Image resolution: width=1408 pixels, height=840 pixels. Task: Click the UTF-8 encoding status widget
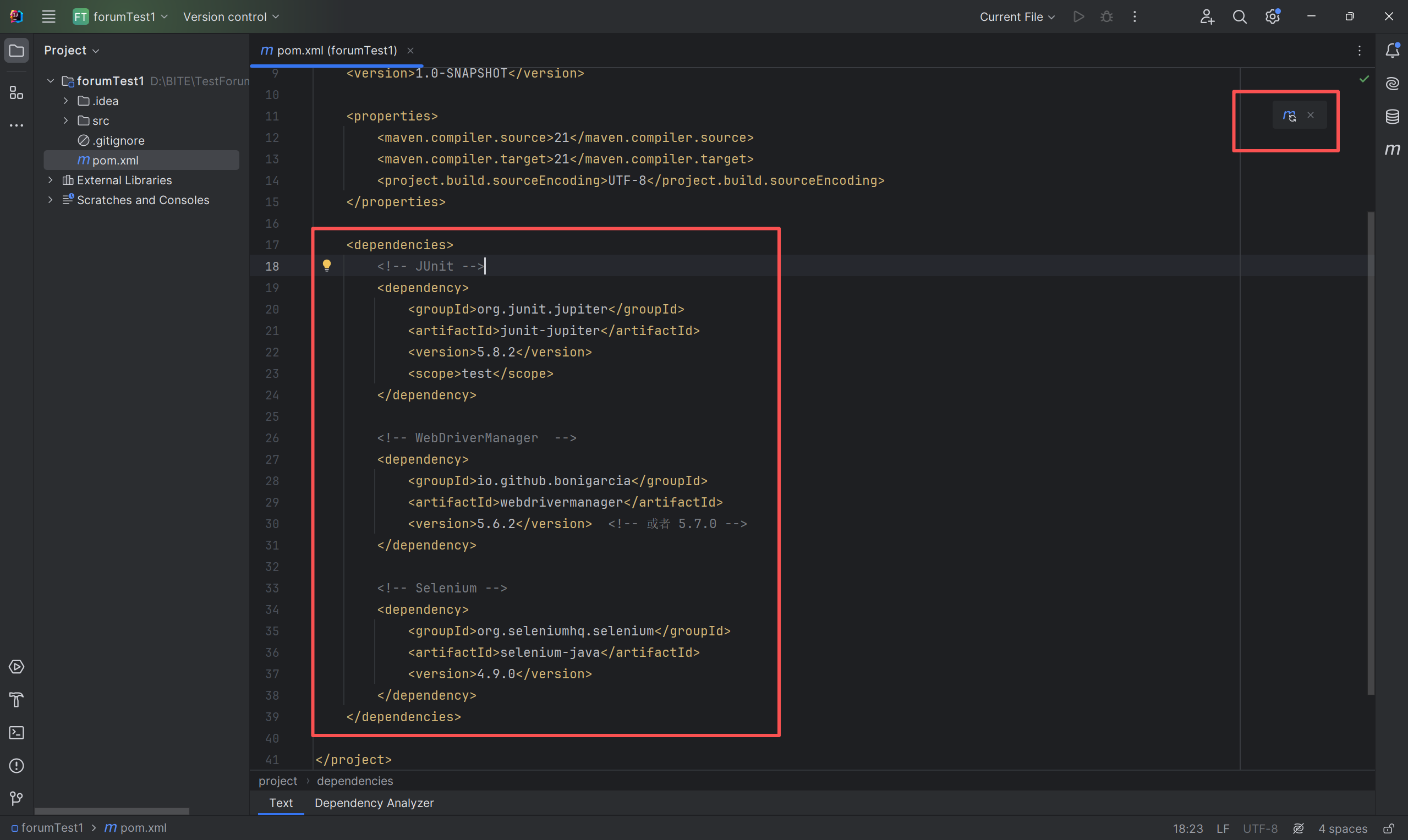[x=1259, y=828]
